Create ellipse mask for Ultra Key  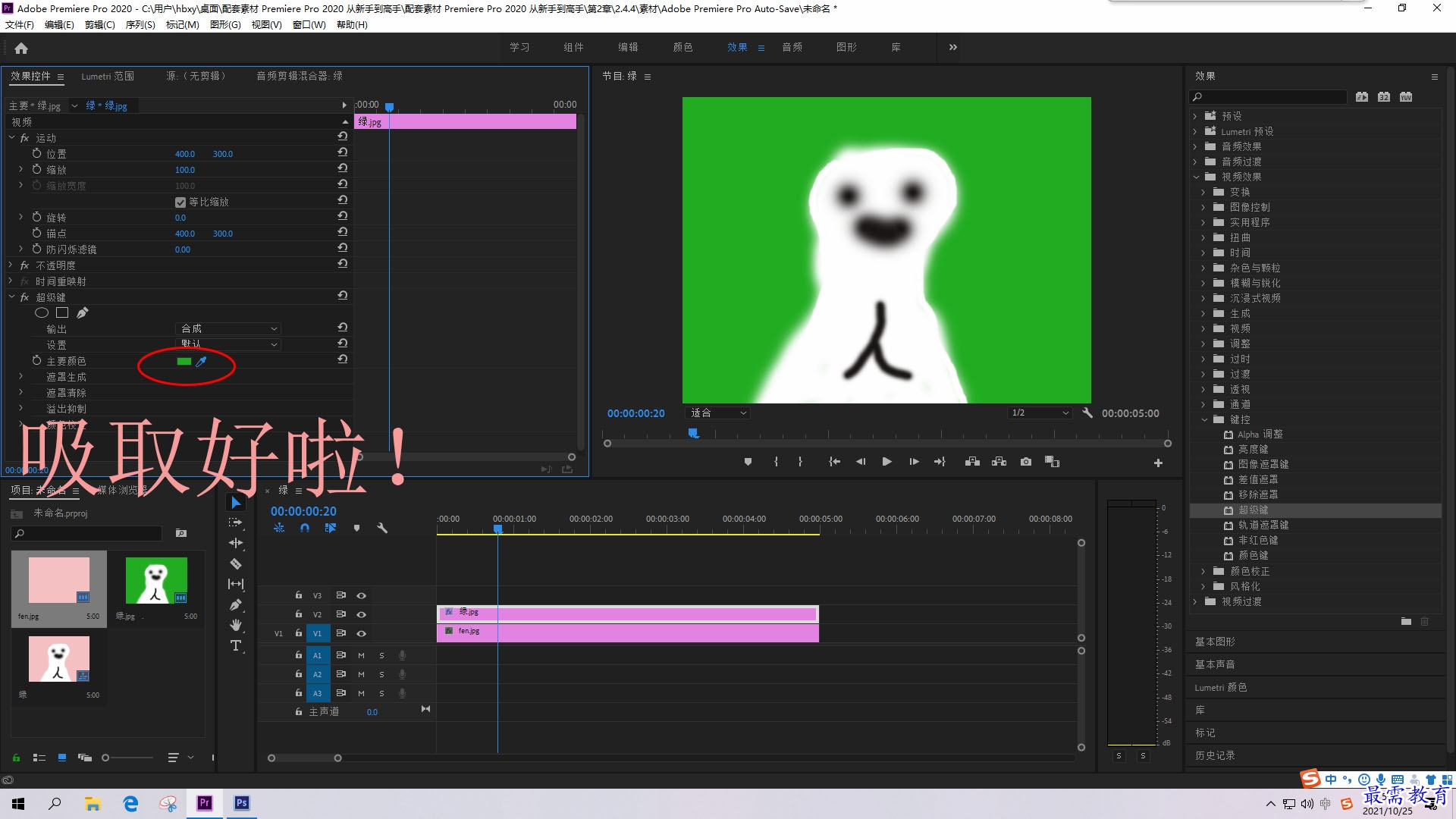click(42, 312)
